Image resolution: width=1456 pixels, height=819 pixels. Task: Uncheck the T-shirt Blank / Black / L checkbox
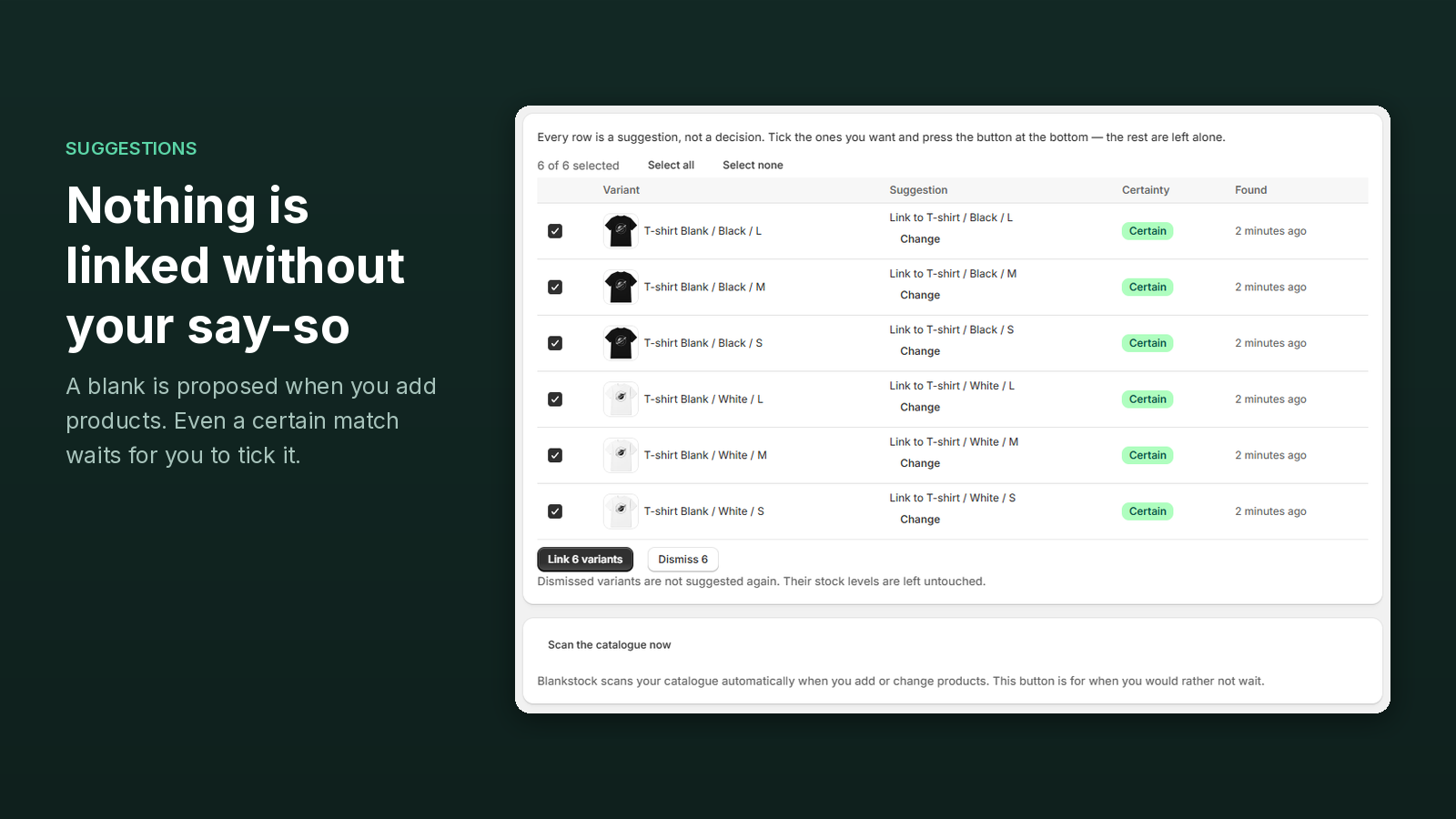tap(555, 231)
